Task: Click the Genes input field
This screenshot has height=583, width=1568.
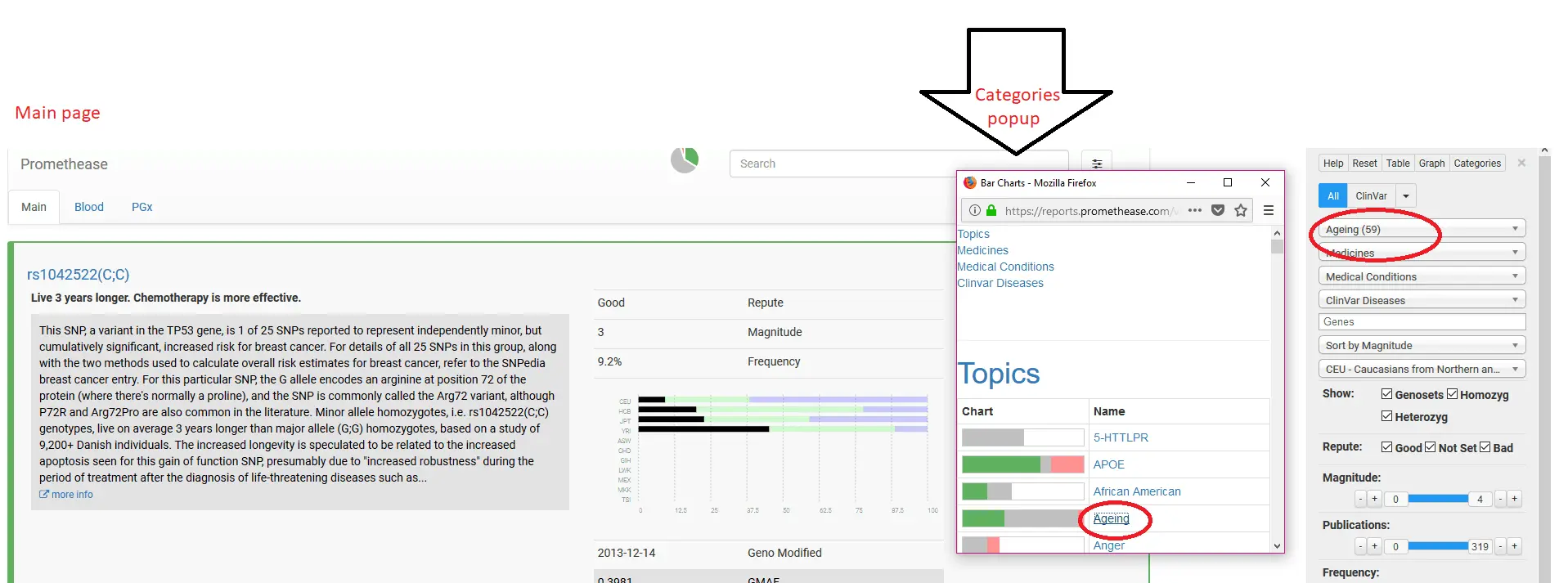Action: click(x=1422, y=322)
